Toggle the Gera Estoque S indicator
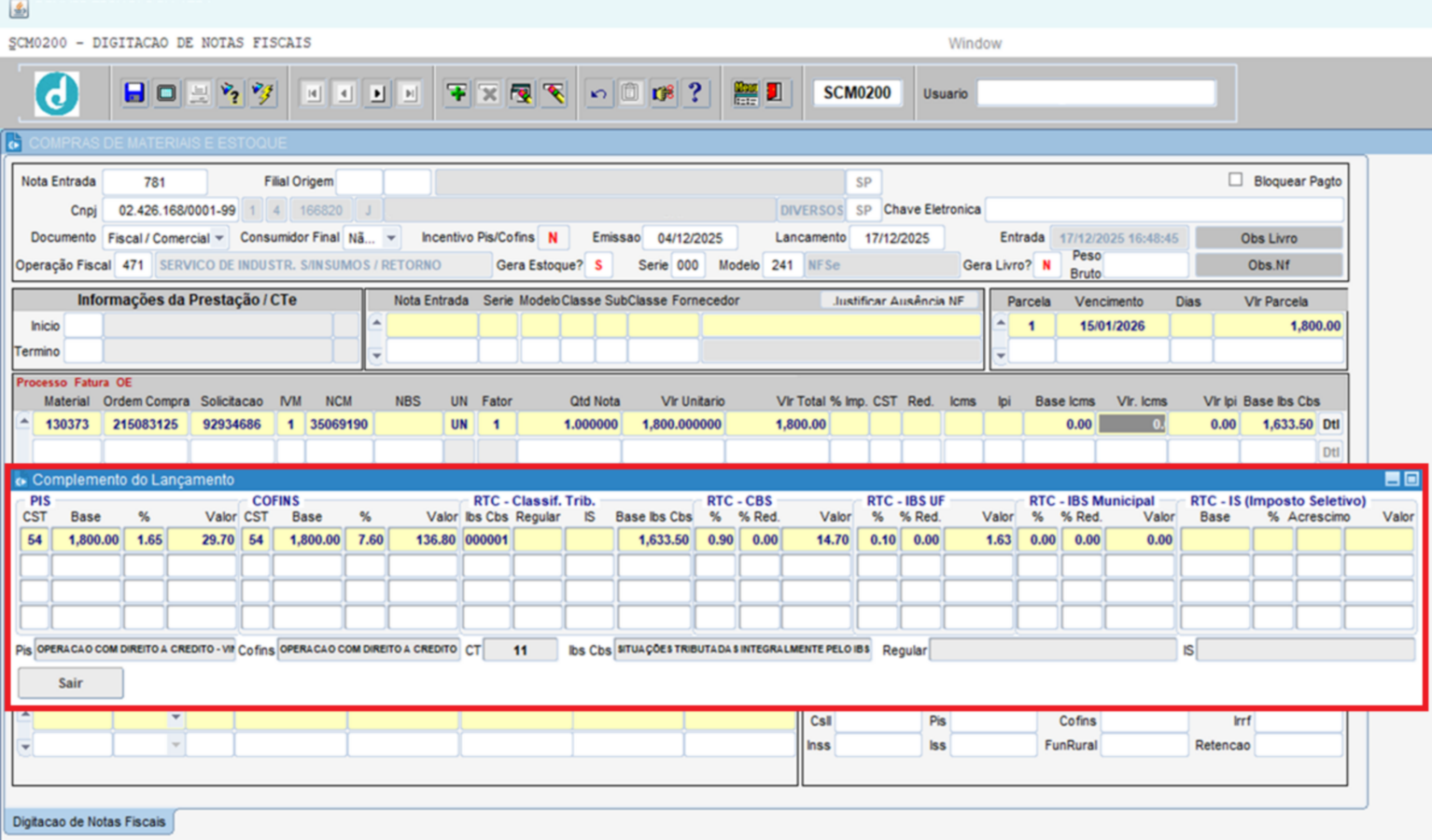 [x=597, y=266]
